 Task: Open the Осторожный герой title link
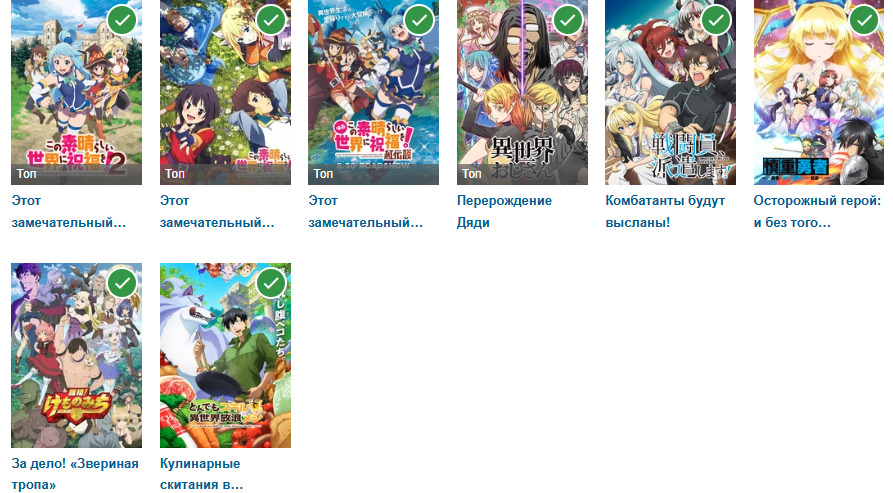coord(817,211)
